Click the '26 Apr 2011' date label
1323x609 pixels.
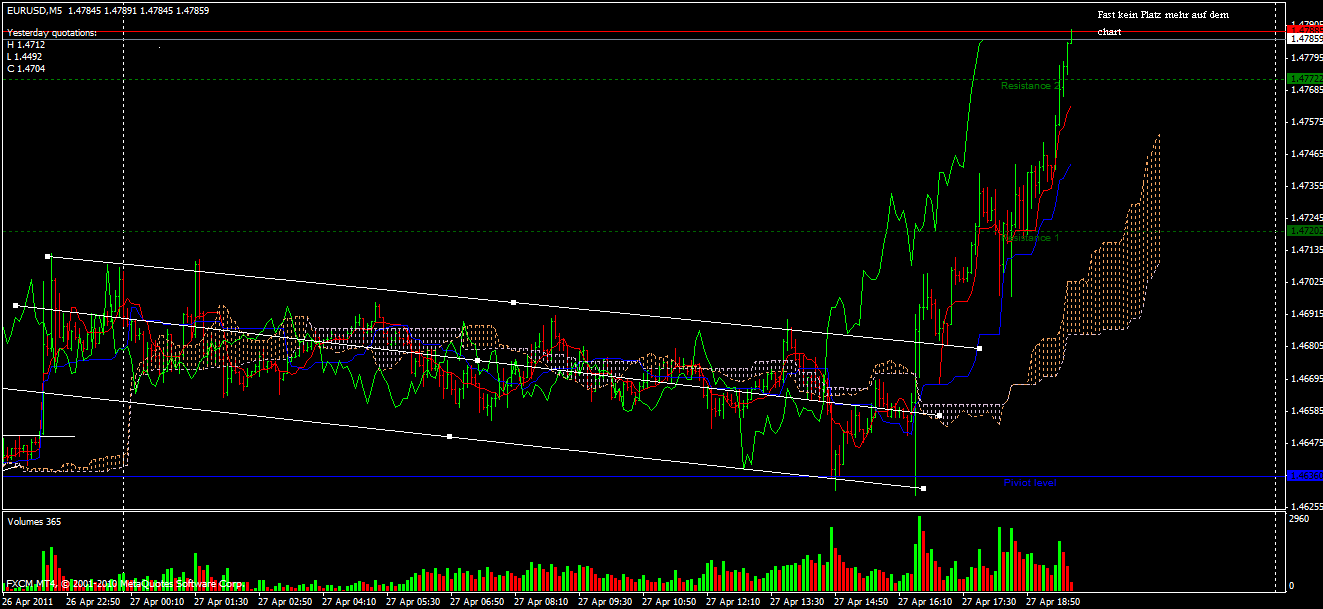[x=29, y=602]
